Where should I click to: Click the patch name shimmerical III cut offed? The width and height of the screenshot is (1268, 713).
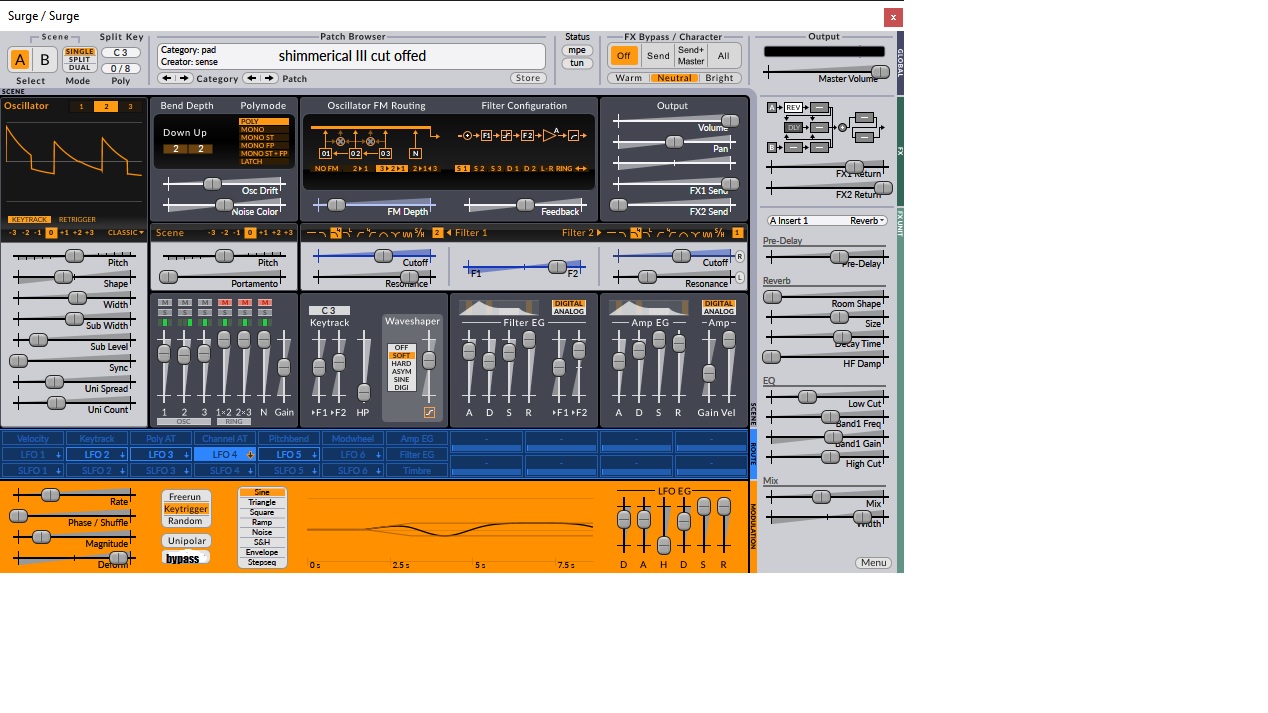[x=352, y=56]
